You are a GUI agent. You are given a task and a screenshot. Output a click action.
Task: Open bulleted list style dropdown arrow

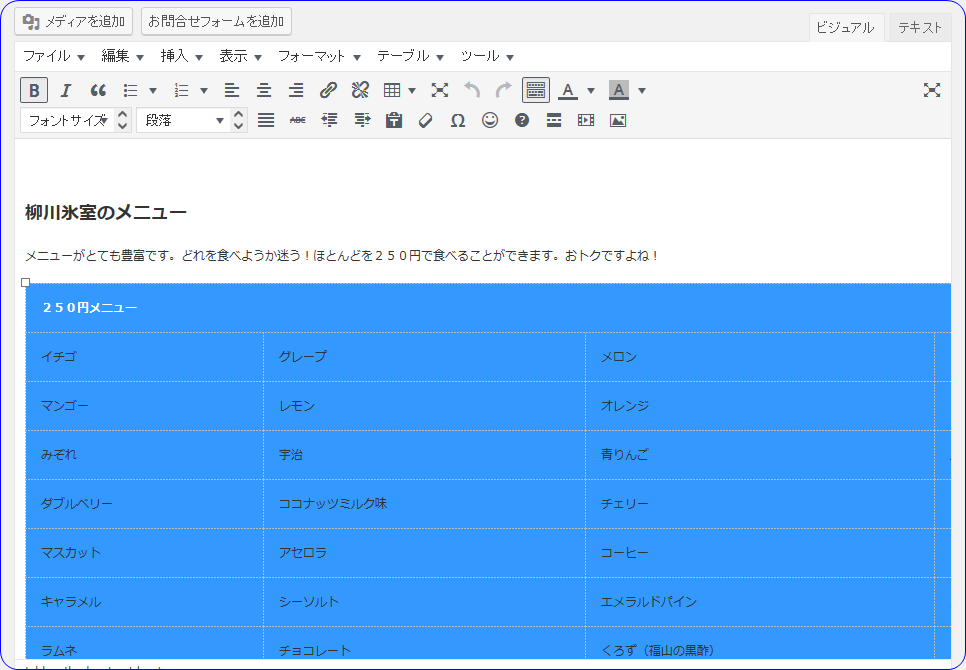point(153,91)
